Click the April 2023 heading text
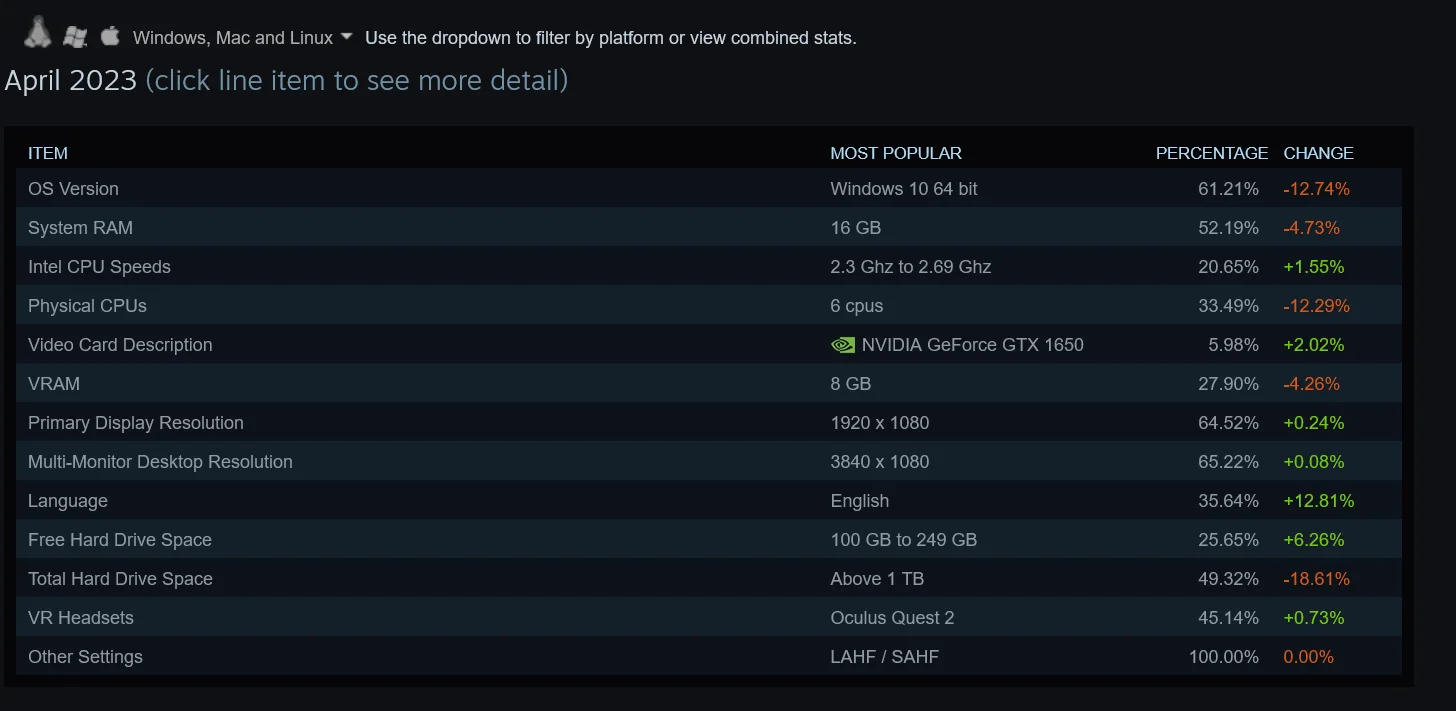Viewport: 1456px width, 711px height. click(x=70, y=80)
